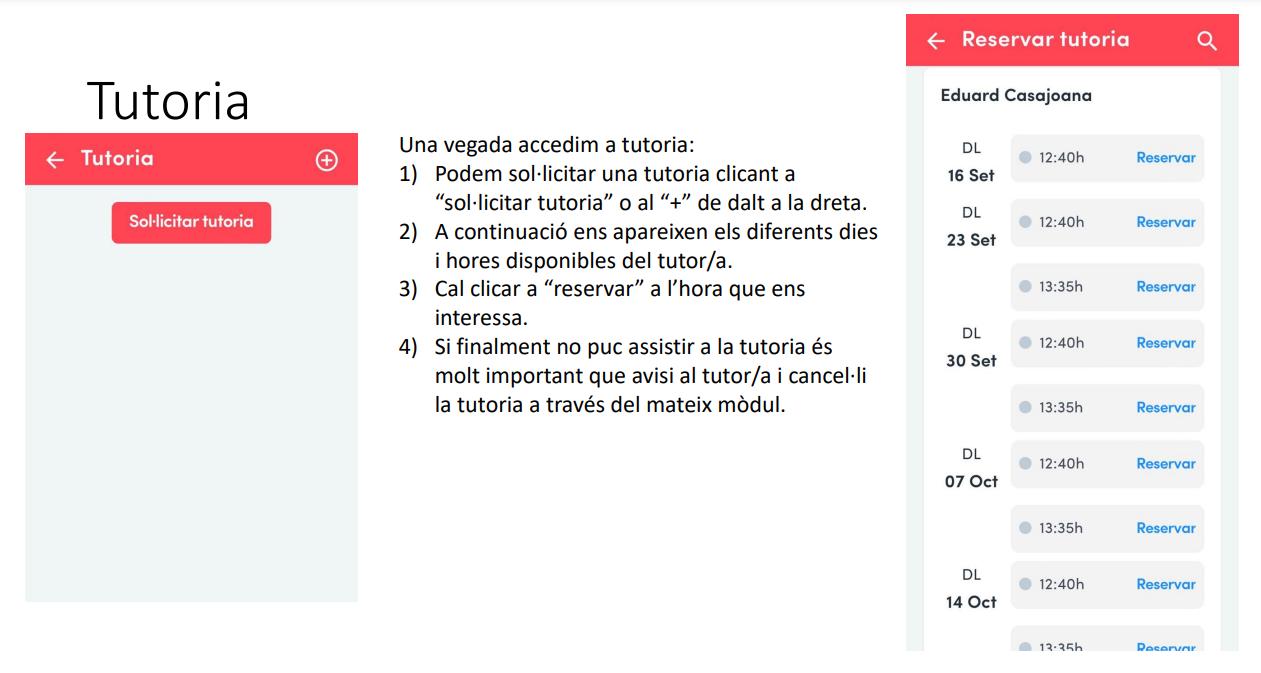Tap the gray dot for 07 Oct 12:40h
1261x673 pixels.
click(1025, 464)
